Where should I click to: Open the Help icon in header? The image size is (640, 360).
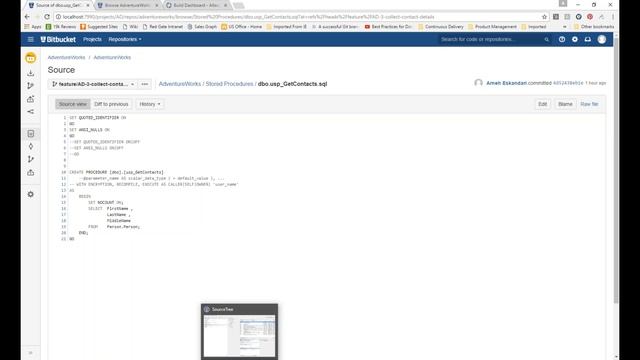[x=562, y=40]
